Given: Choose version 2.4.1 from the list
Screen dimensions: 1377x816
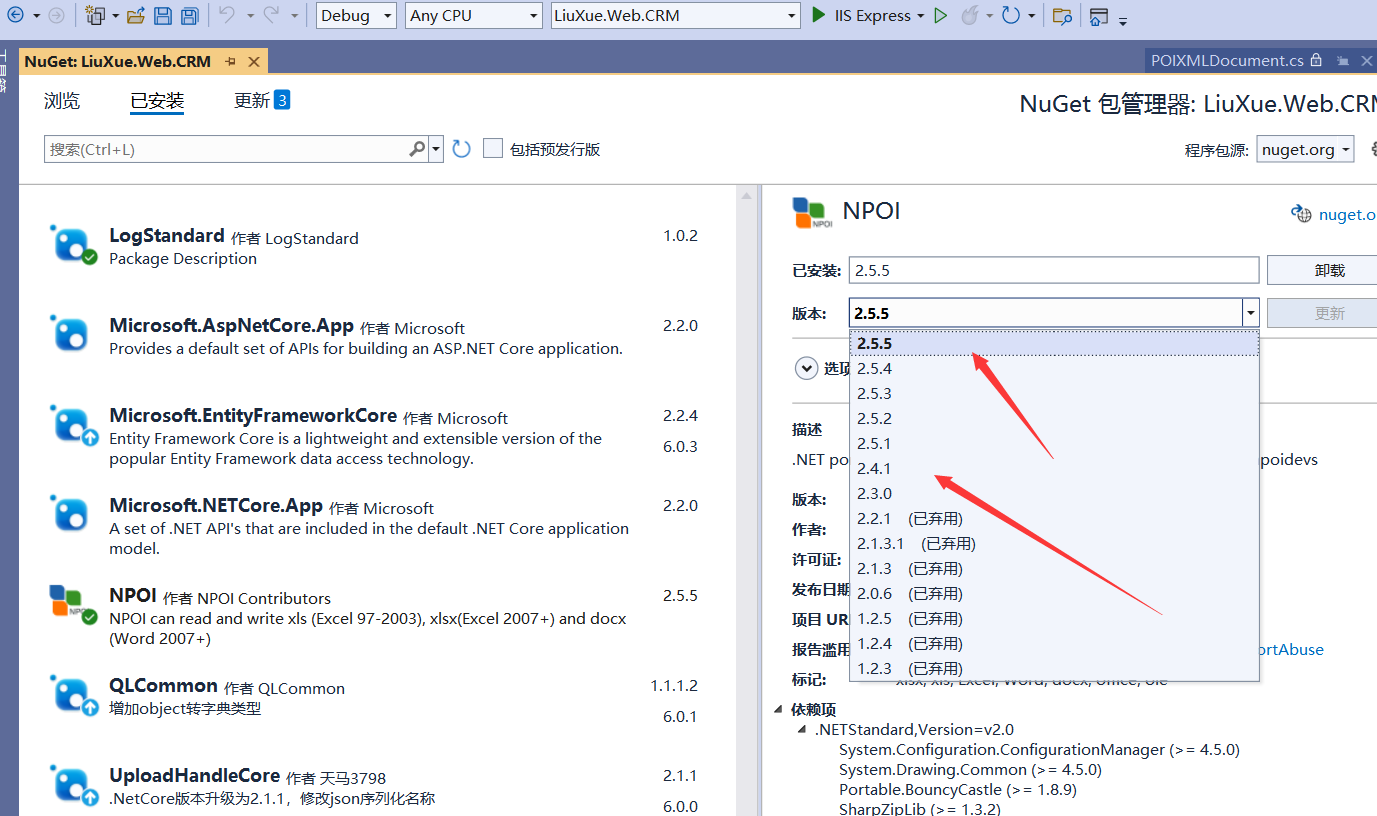Looking at the screenshot, I should click(x=1054, y=468).
